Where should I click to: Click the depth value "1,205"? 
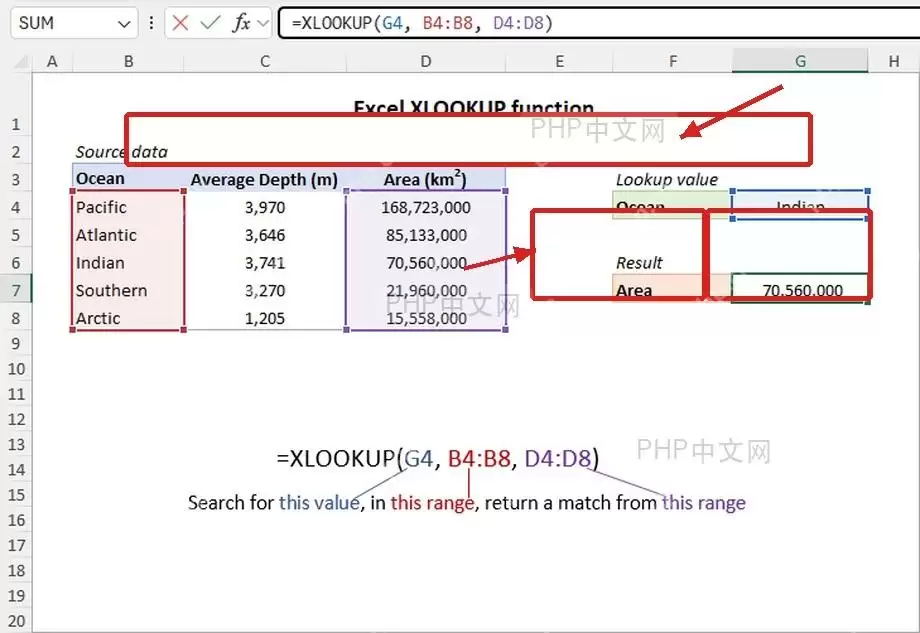coord(265,318)
